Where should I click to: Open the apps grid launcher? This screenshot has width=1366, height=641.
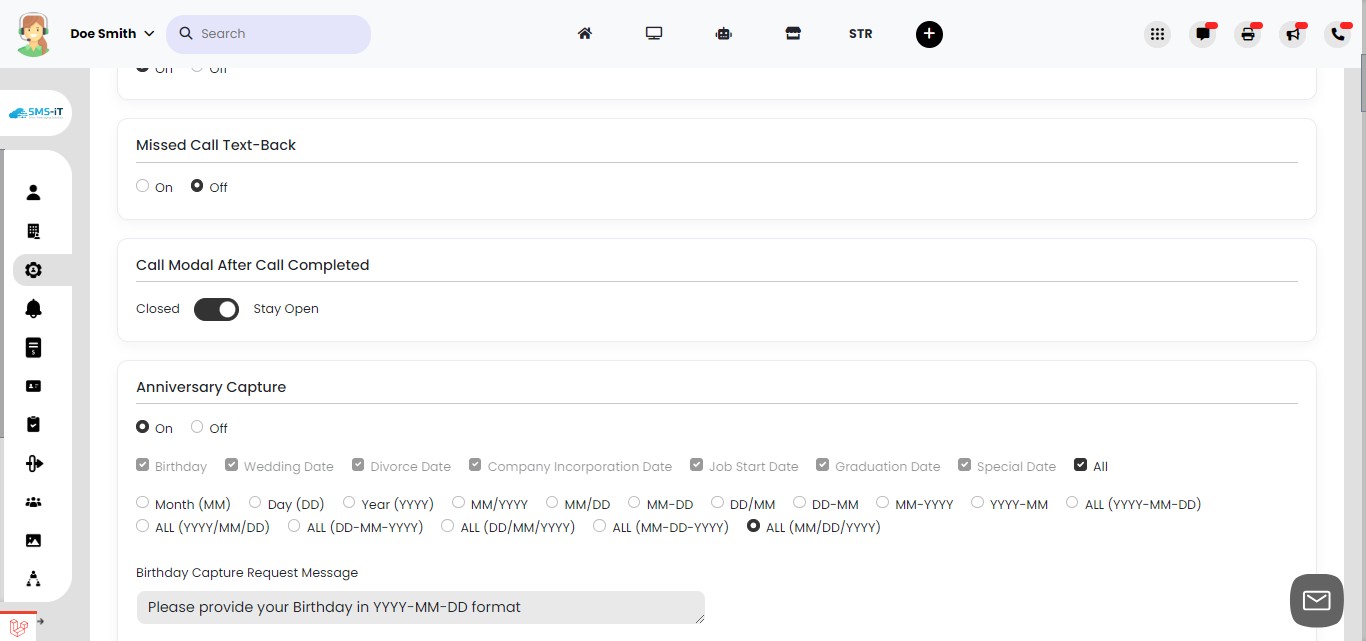click(x=1157, y=33)
